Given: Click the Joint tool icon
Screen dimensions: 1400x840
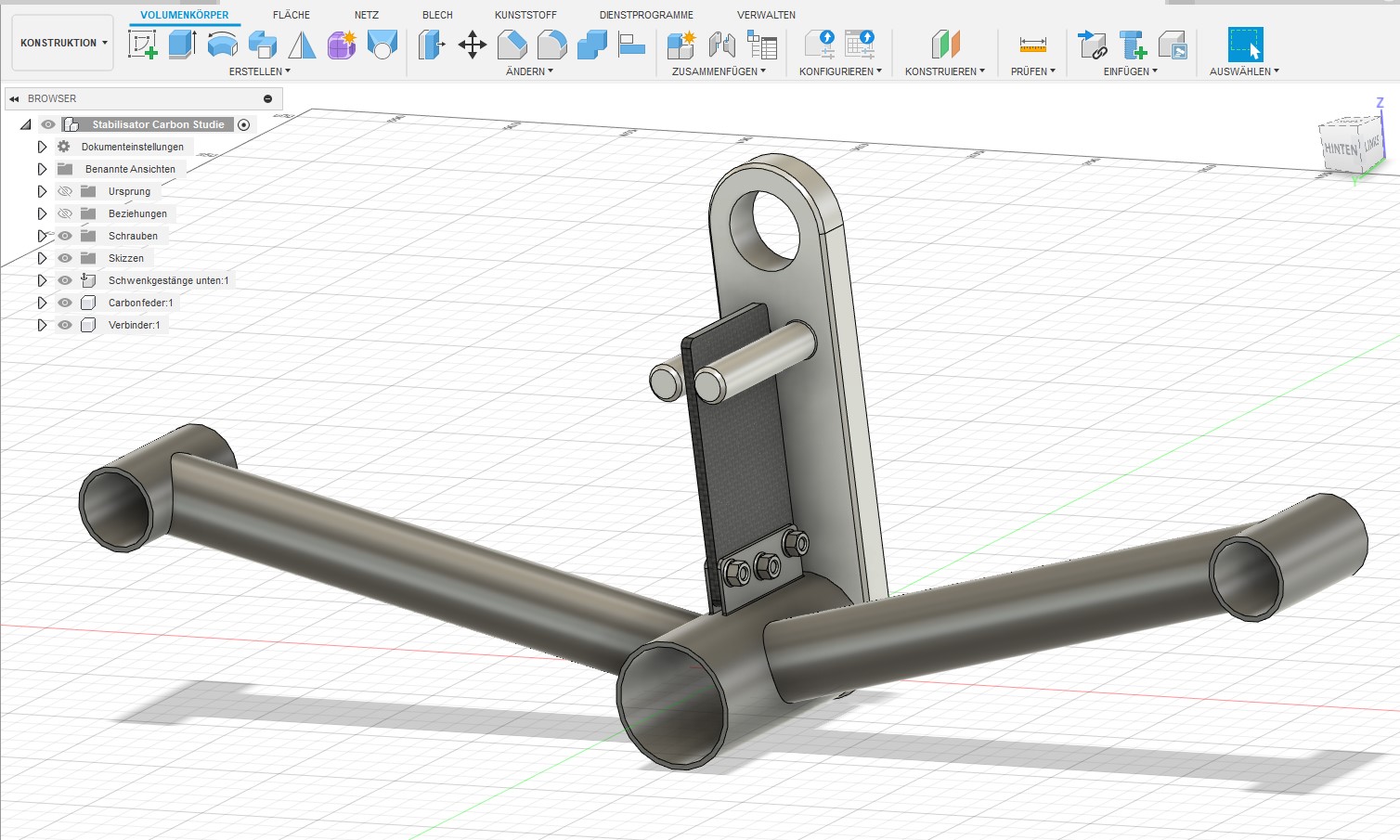Looking at the screenshot, I should coord(721,45).
